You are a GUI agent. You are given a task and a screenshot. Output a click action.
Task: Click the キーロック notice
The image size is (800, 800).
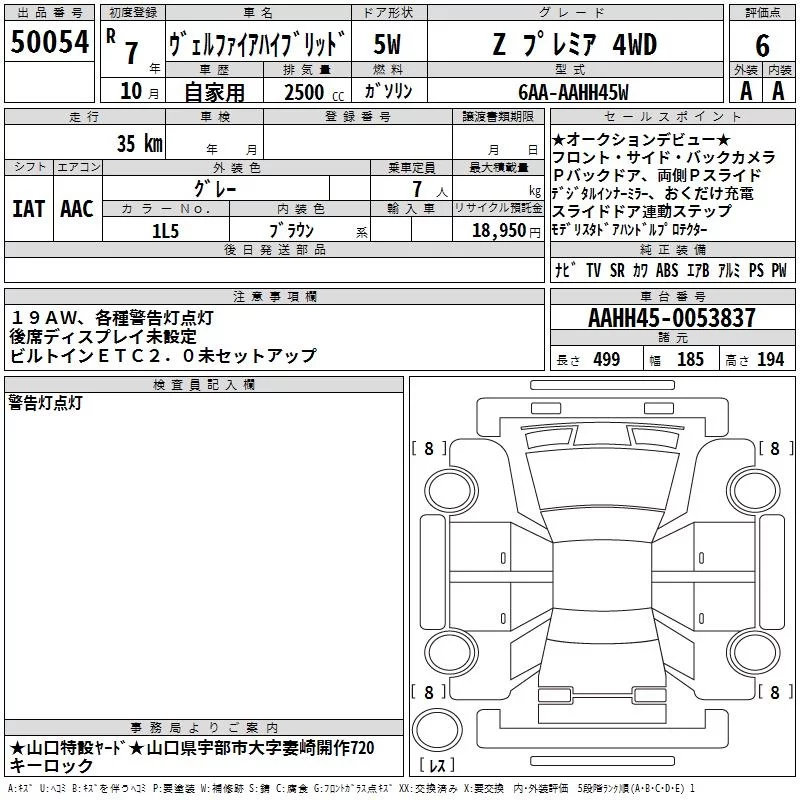[51, 766]
